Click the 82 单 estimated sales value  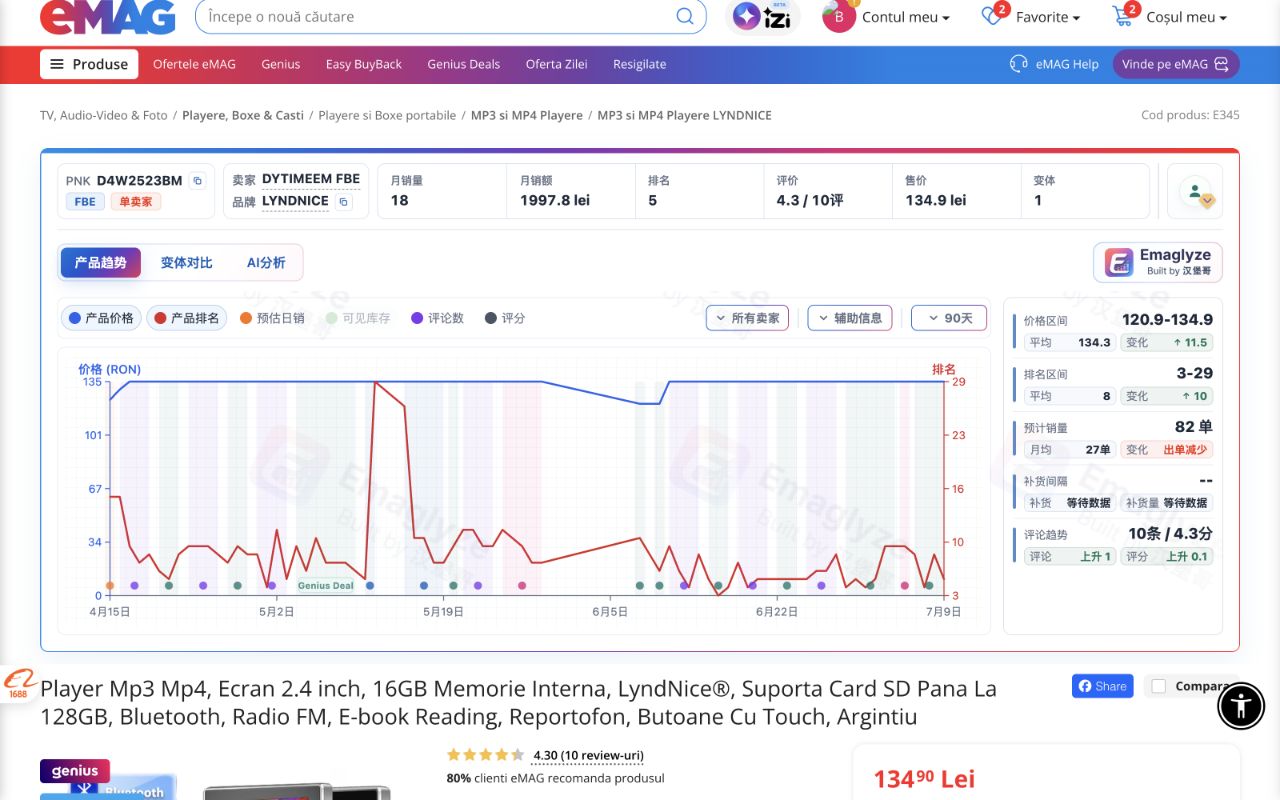tap(1194, 427)
